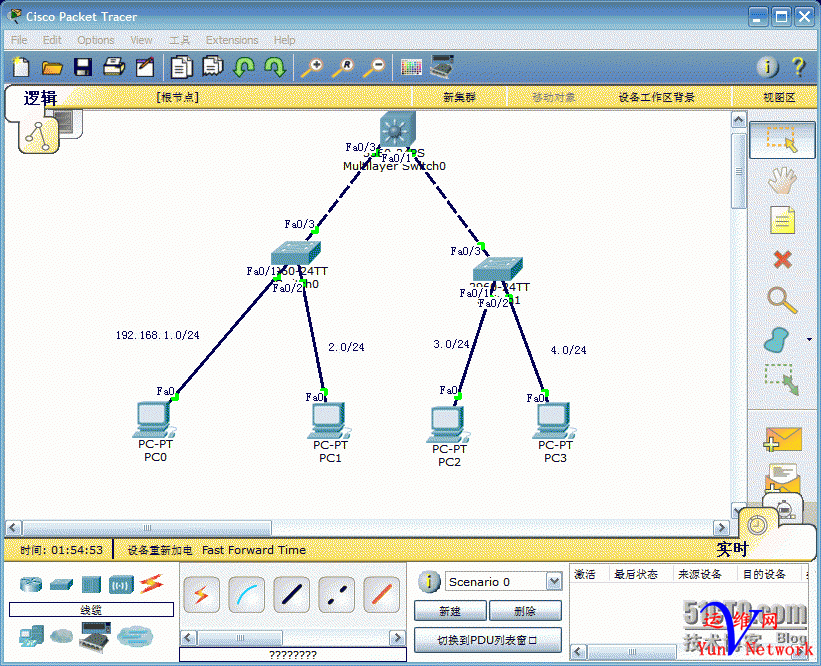This screenshot has height=666, width=821.
Task: Open the Help menu
Action: 284,40
